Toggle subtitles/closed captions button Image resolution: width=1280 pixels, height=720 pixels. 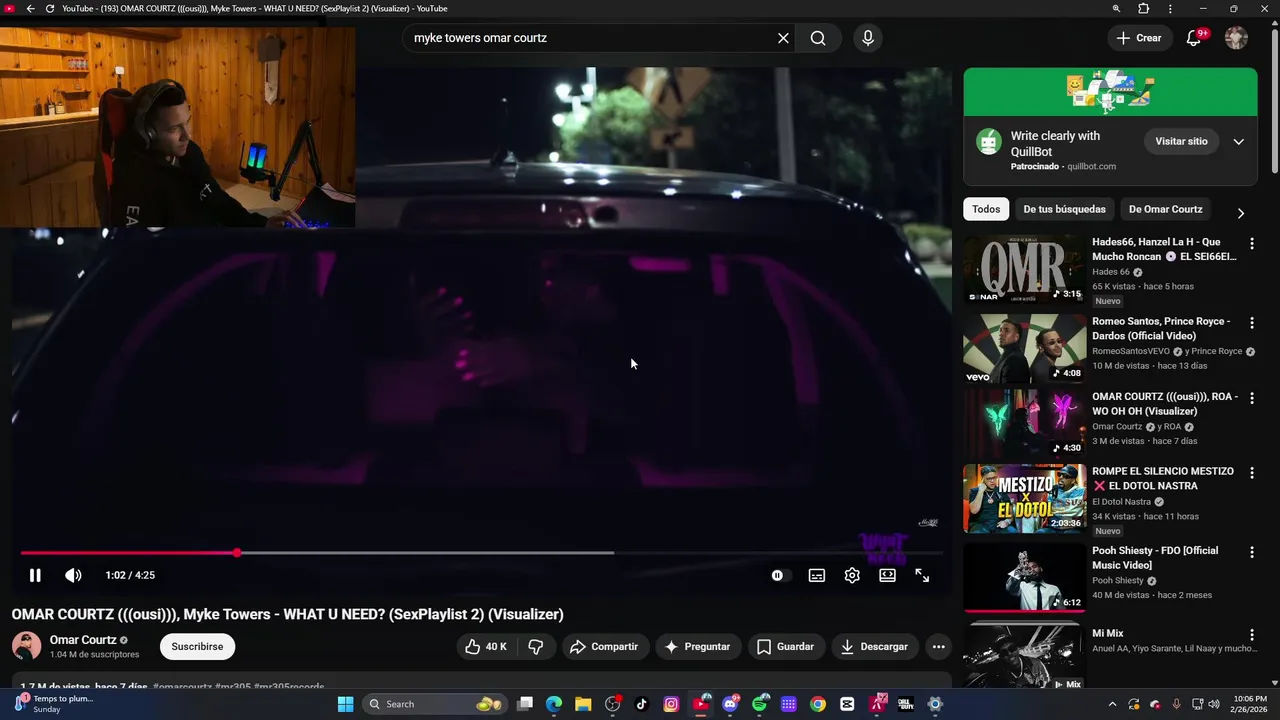point(817,575)
